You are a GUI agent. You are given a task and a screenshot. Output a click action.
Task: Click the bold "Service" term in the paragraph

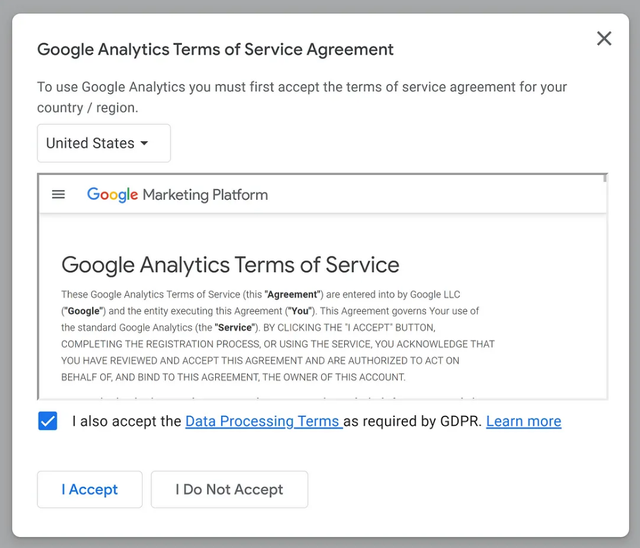[x=233, y=327]
